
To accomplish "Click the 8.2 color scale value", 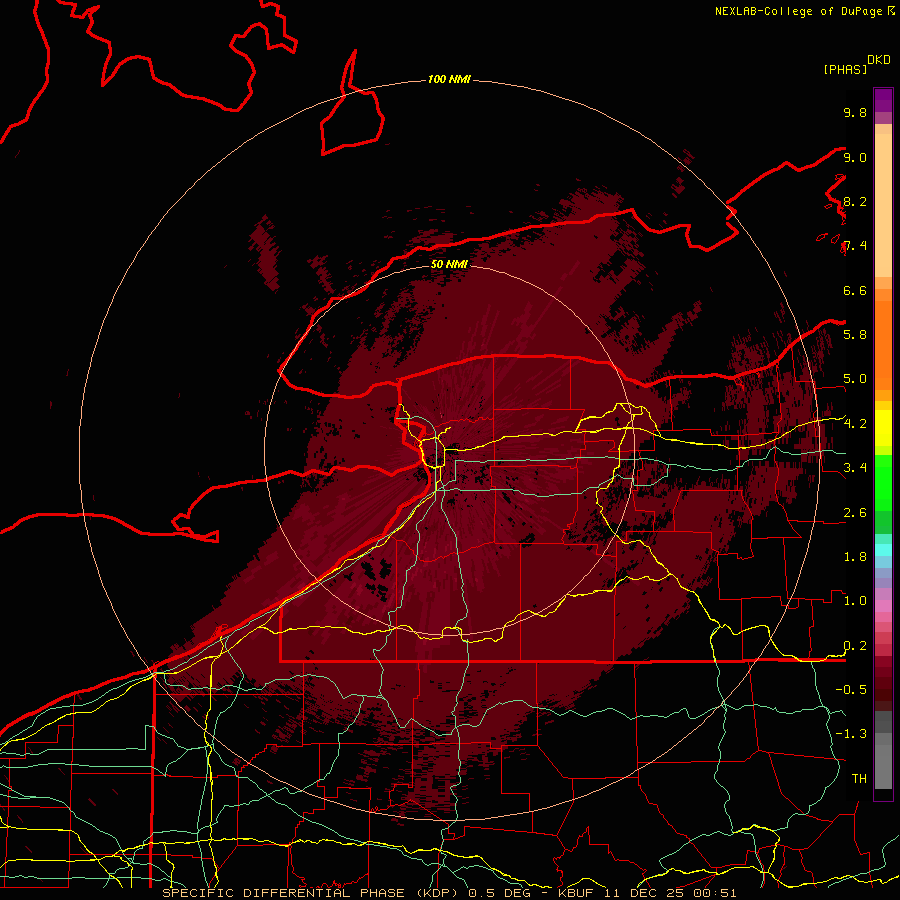I will coord(855,201).
